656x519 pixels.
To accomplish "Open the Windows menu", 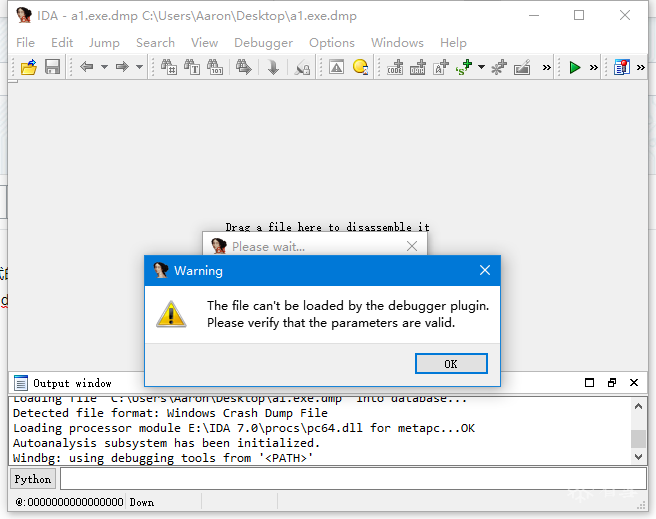I will (x=397, y=43).
